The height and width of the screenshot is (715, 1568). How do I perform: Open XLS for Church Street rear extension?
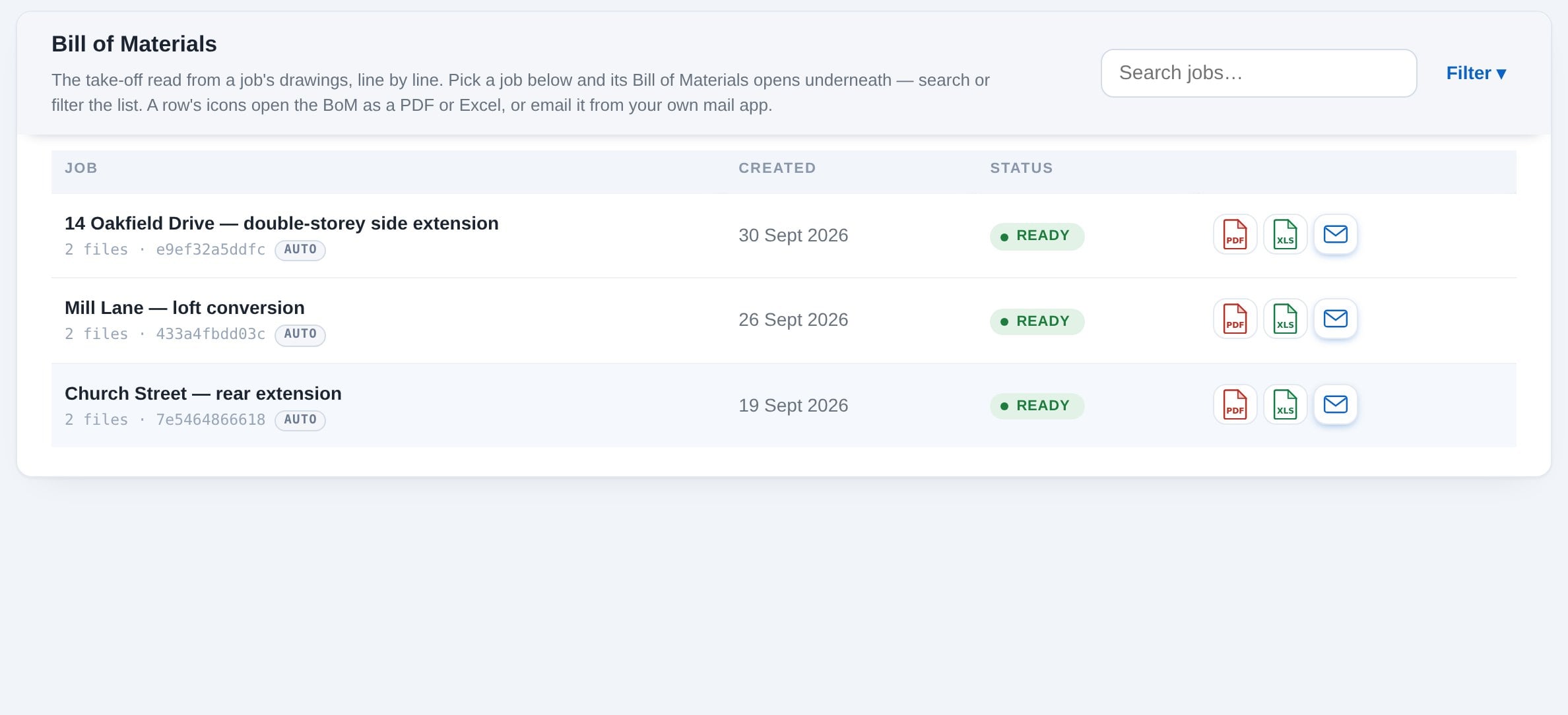point(1285,404)
